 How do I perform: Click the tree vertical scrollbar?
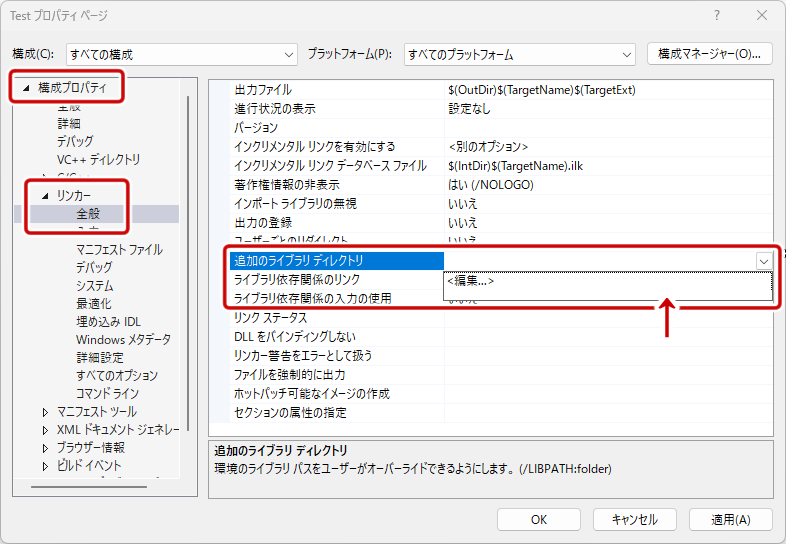coord(188,263)
